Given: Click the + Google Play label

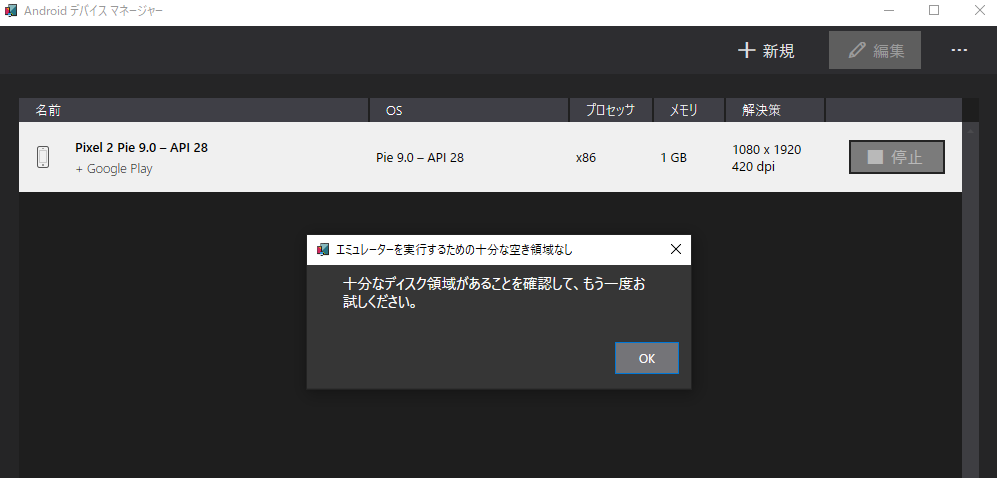Looking at the screenshot, I should pos(114,169).
